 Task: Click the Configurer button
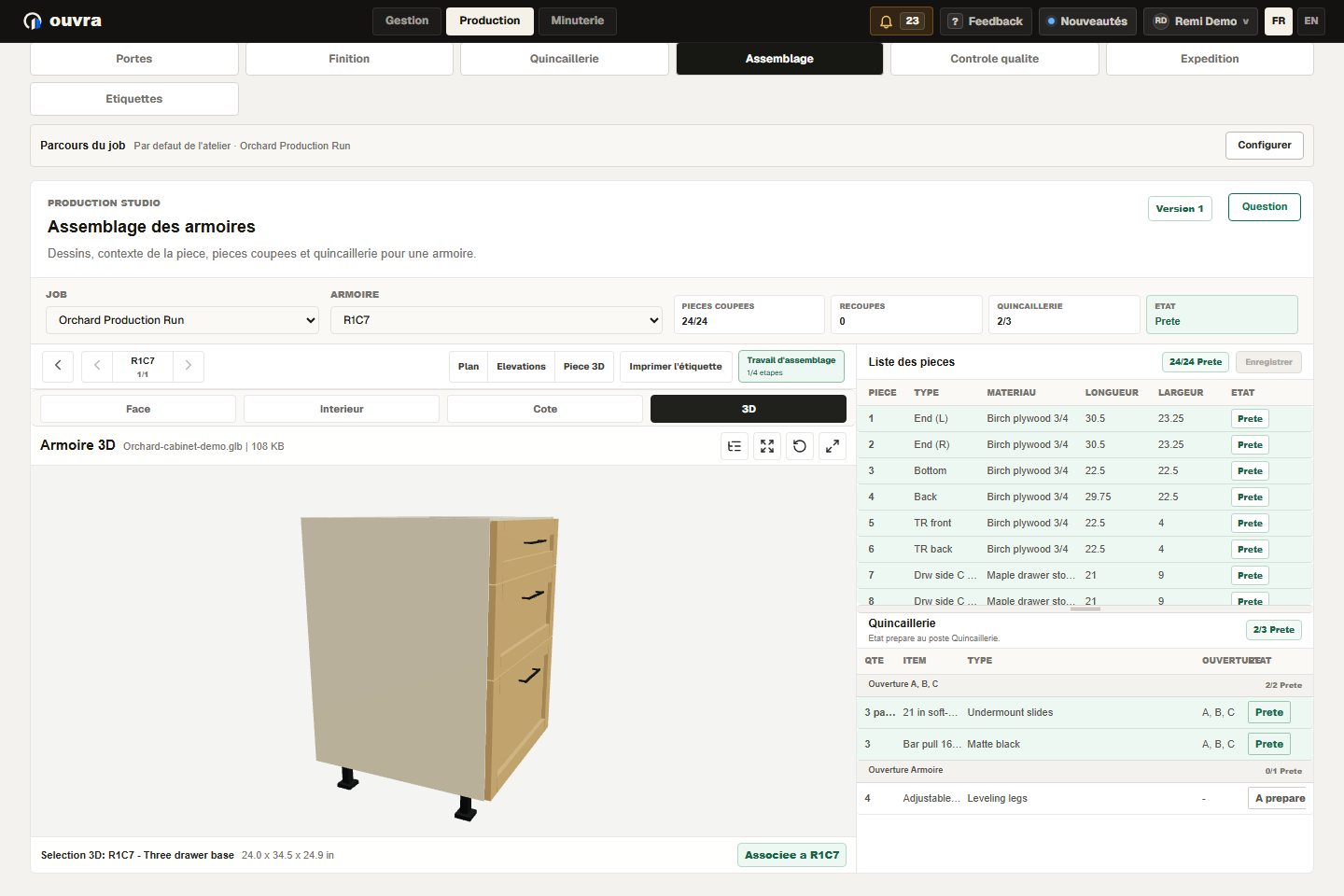(x=1265, y=146)
